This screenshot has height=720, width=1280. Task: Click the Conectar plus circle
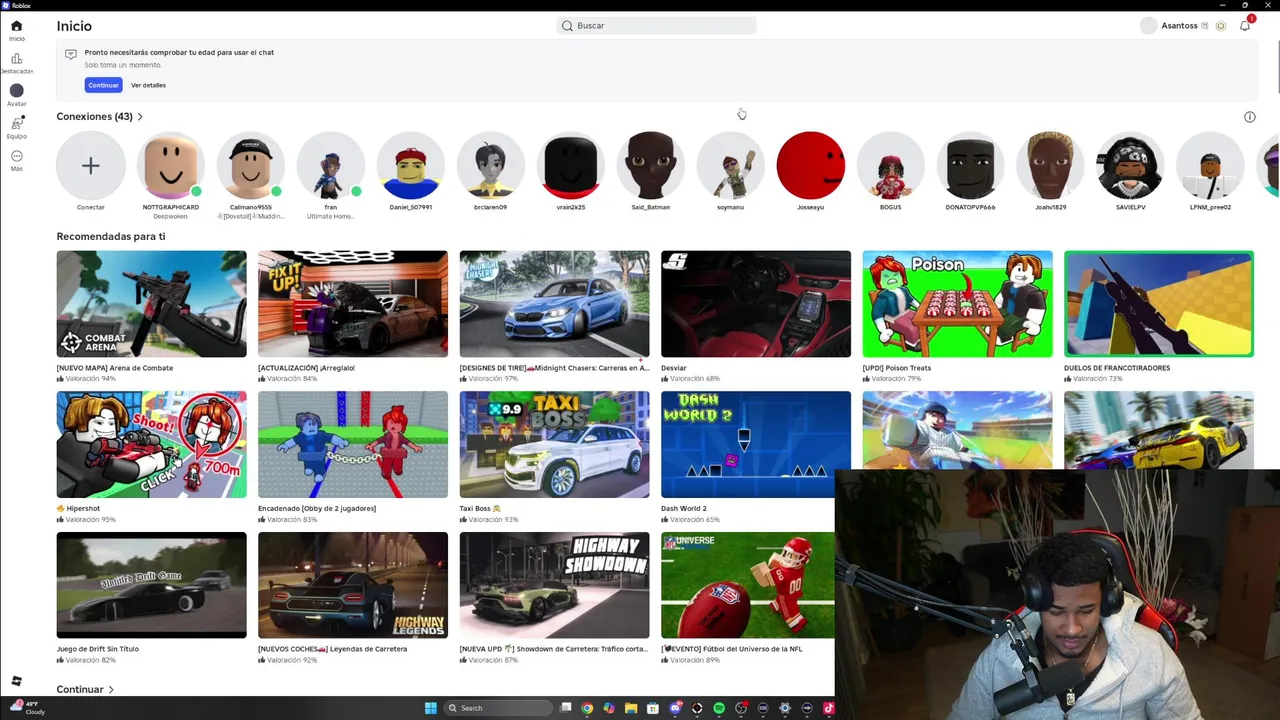click(91, 165)
